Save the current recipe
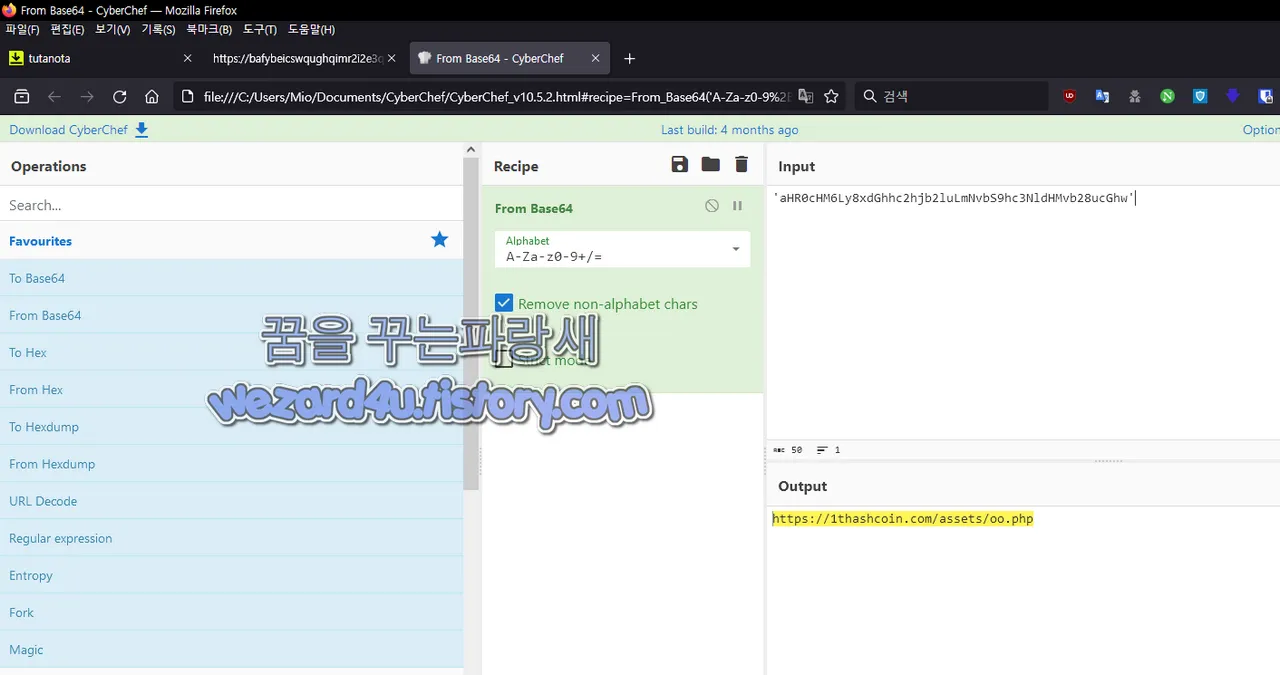Screen dimensions: 1280x675 pos(680,165)
